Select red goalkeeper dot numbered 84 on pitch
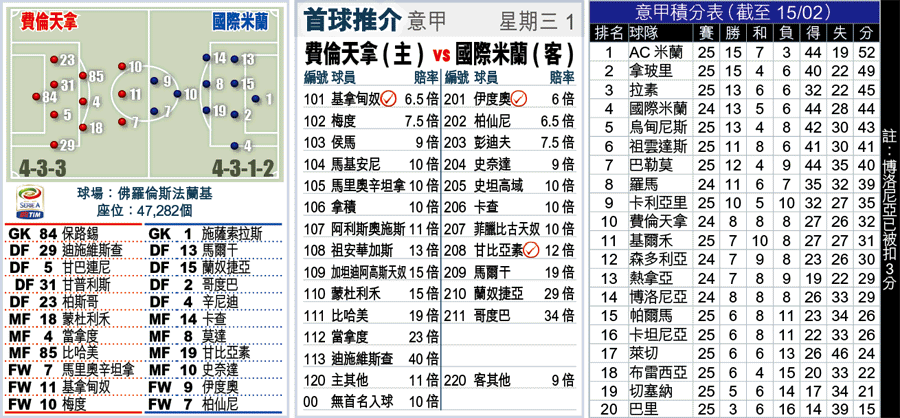 pyautogui.click(x=37, y=97)
